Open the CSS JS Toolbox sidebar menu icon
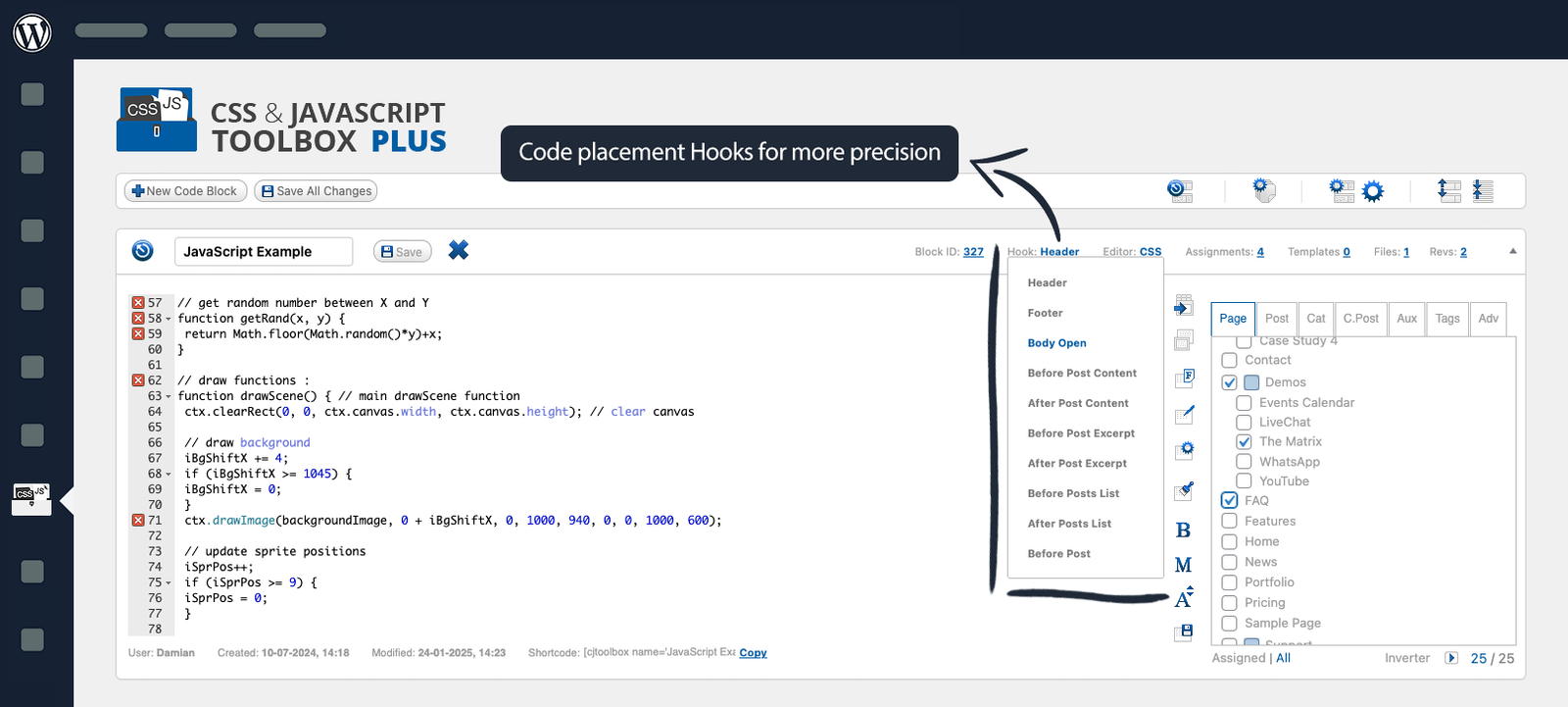The width and height of the screenshot is (1568, 707). coord(31,498)
